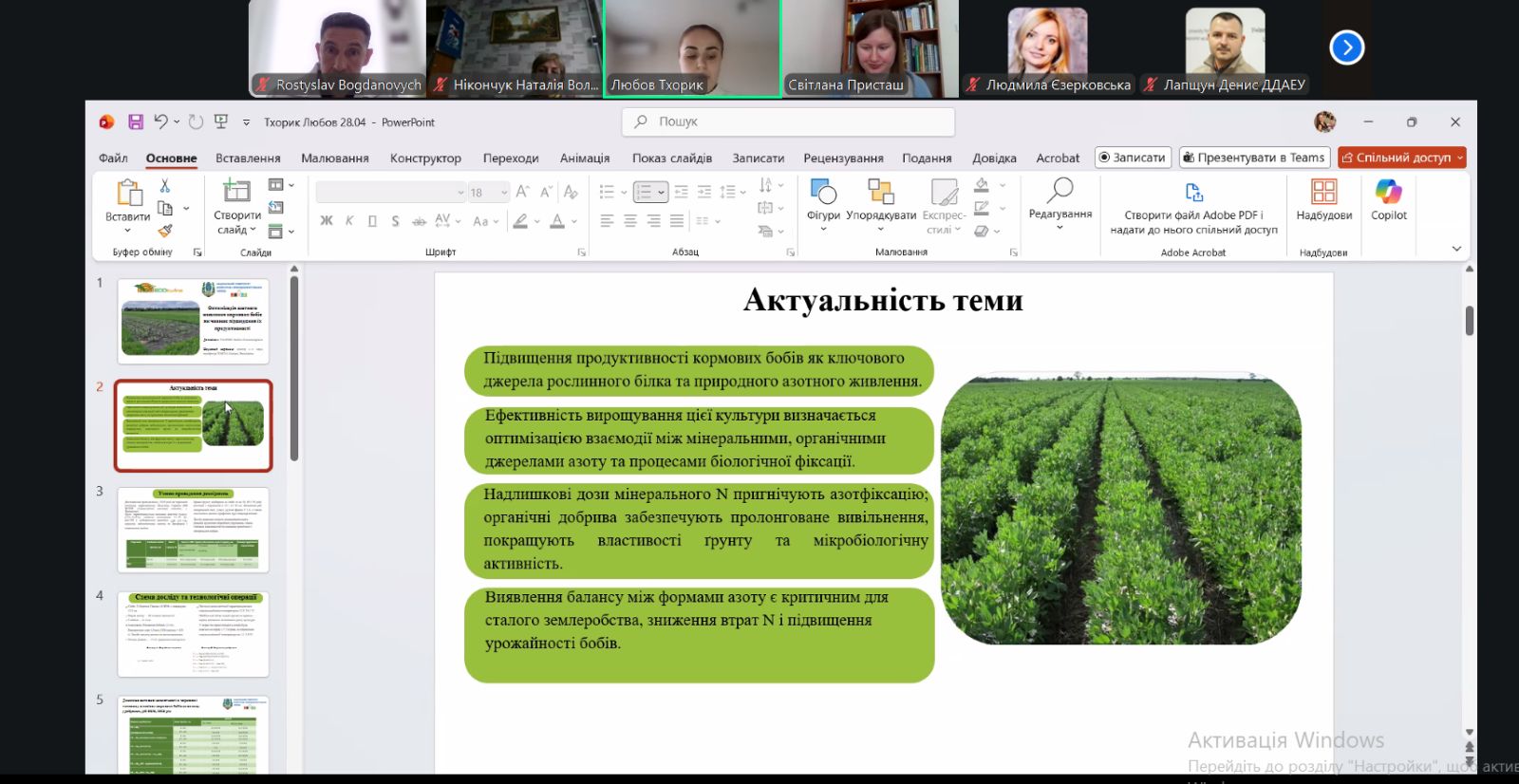Screen dimensions: 1519x784
Task: Click the Copy icon in clipboard group
Action: tap(164, 208)
